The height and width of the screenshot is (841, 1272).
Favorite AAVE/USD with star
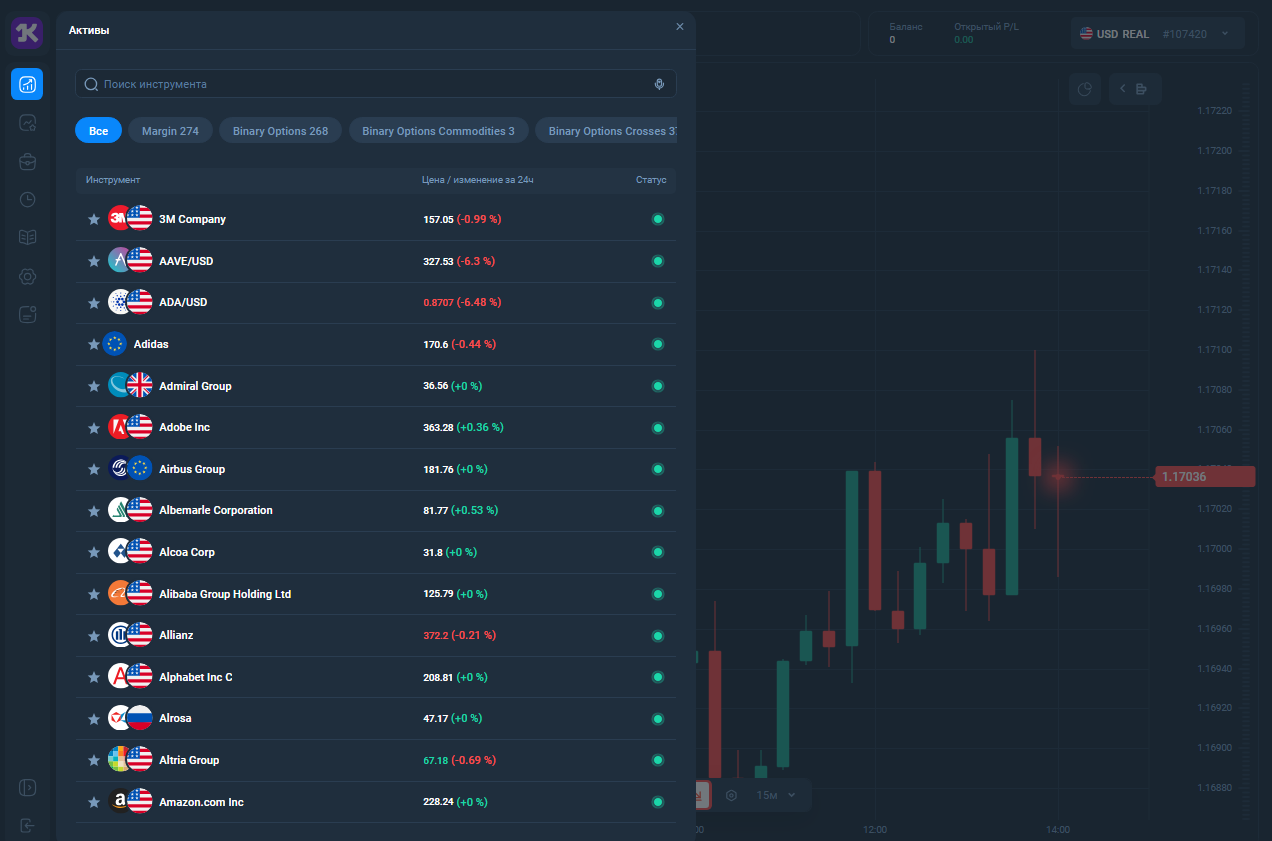94,261
